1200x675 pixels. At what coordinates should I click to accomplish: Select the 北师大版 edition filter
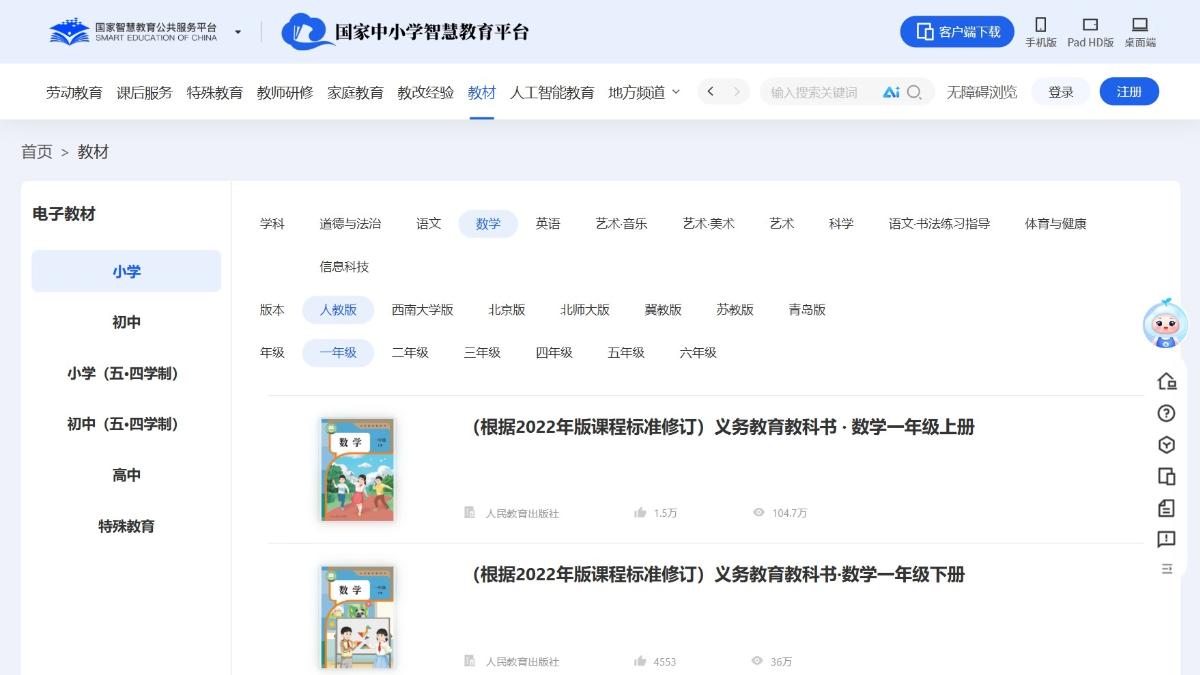tap(585, 310)
